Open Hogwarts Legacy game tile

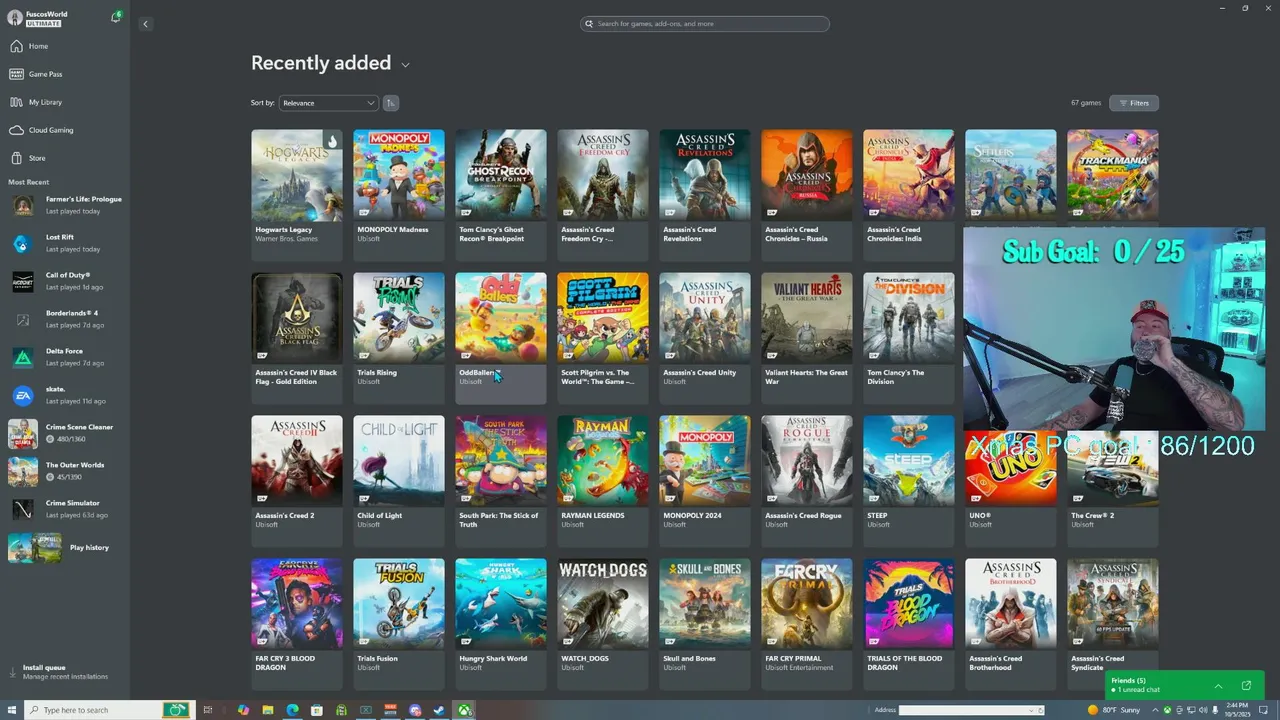coord(297,195)
